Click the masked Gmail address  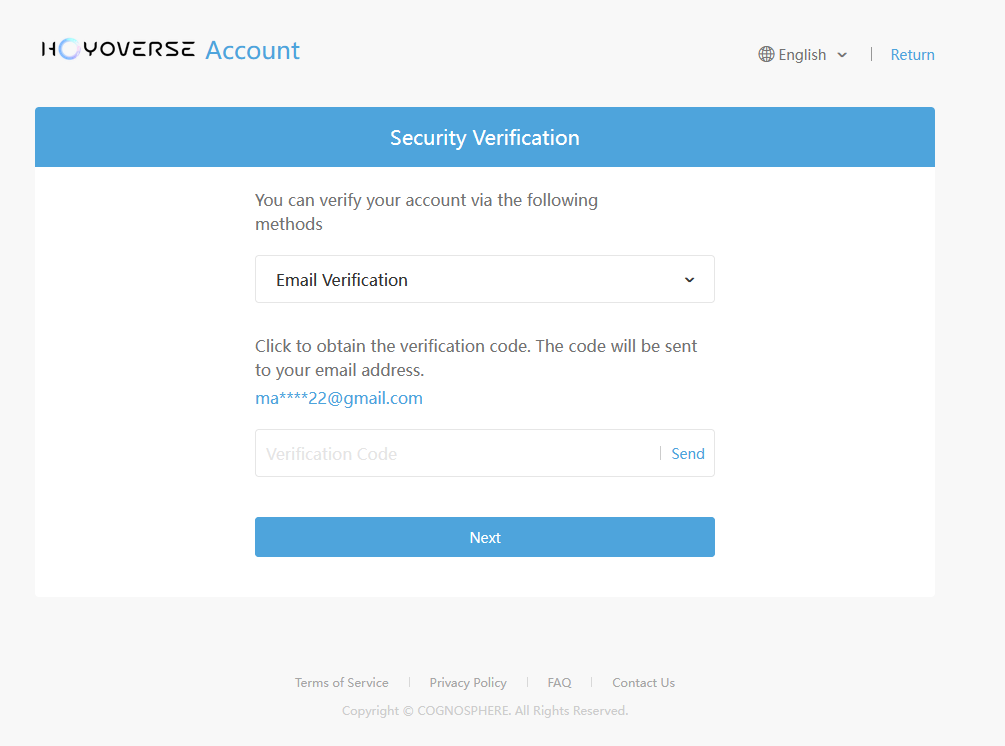tap(339, 398)
